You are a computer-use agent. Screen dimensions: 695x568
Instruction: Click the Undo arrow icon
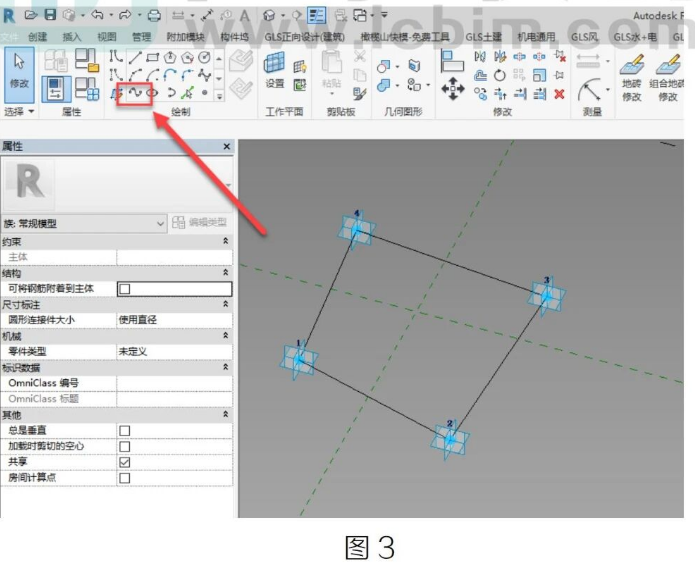pyautogui.click(x=97, y=15)
